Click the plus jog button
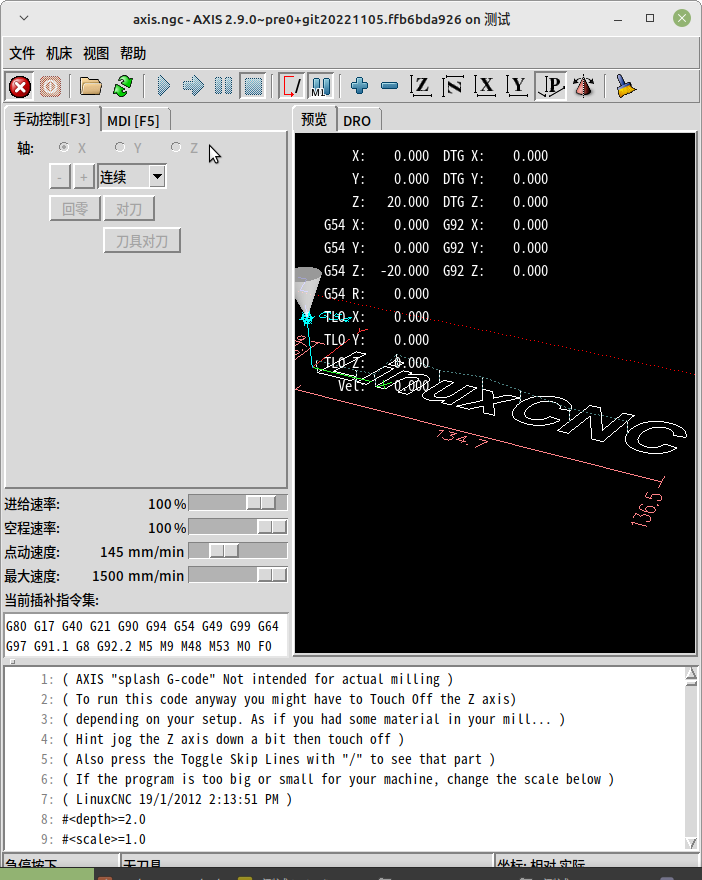This screenshot has width=702, height=880. pos(84,177)
